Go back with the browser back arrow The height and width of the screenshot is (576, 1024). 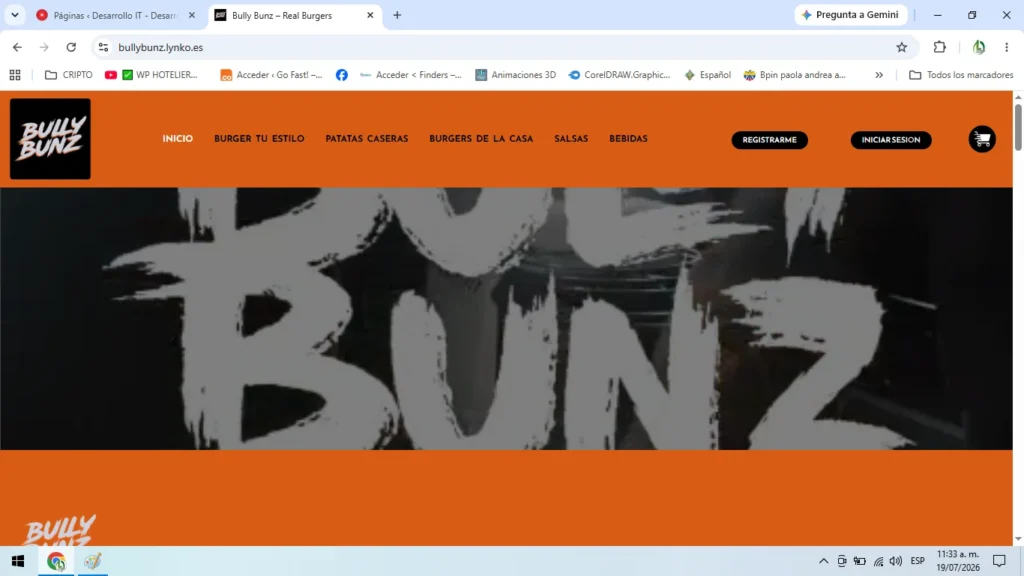pyautogui.click(x=17, y=47)
